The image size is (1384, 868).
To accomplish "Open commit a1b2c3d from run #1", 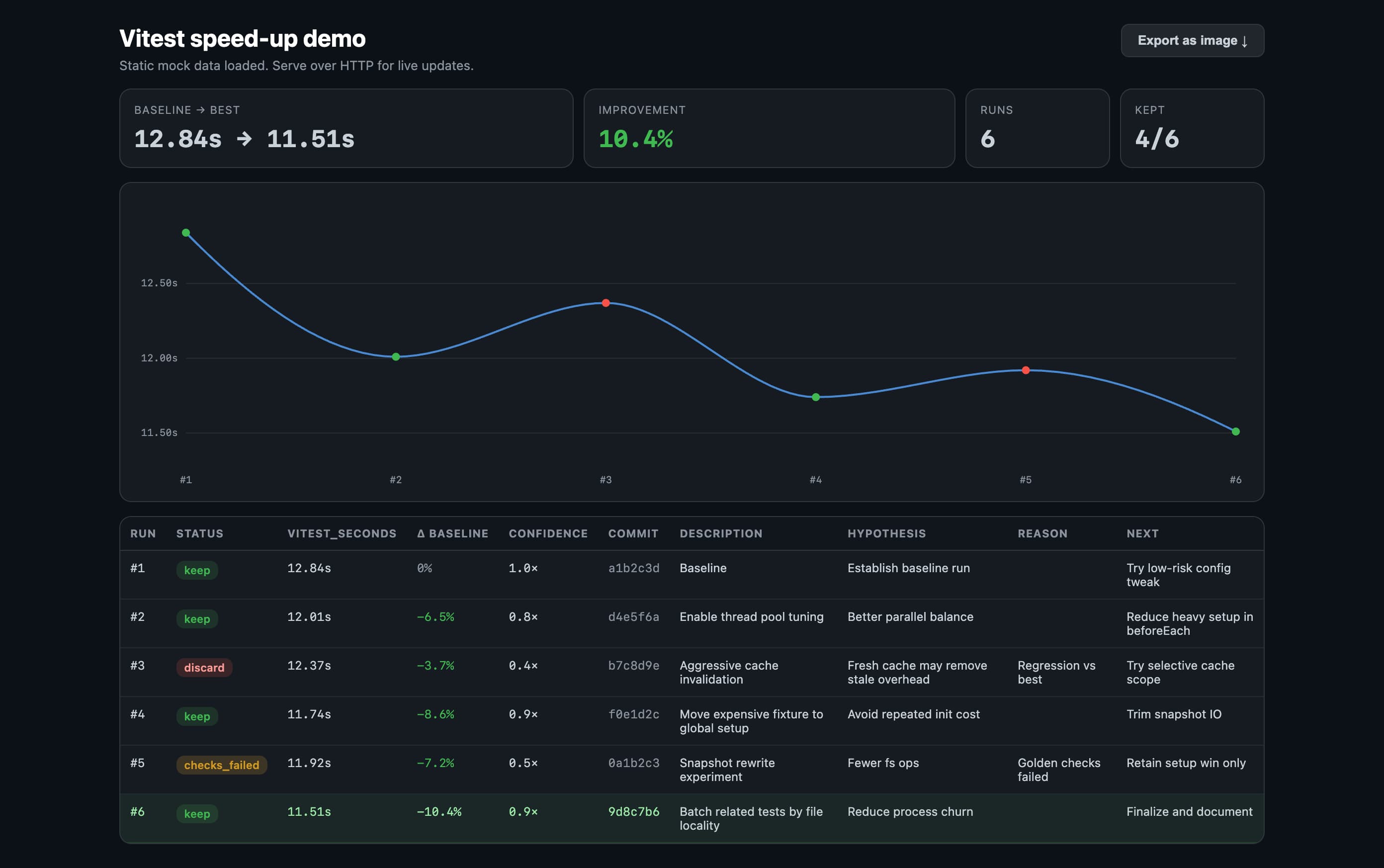I will [x=633, y=568].
